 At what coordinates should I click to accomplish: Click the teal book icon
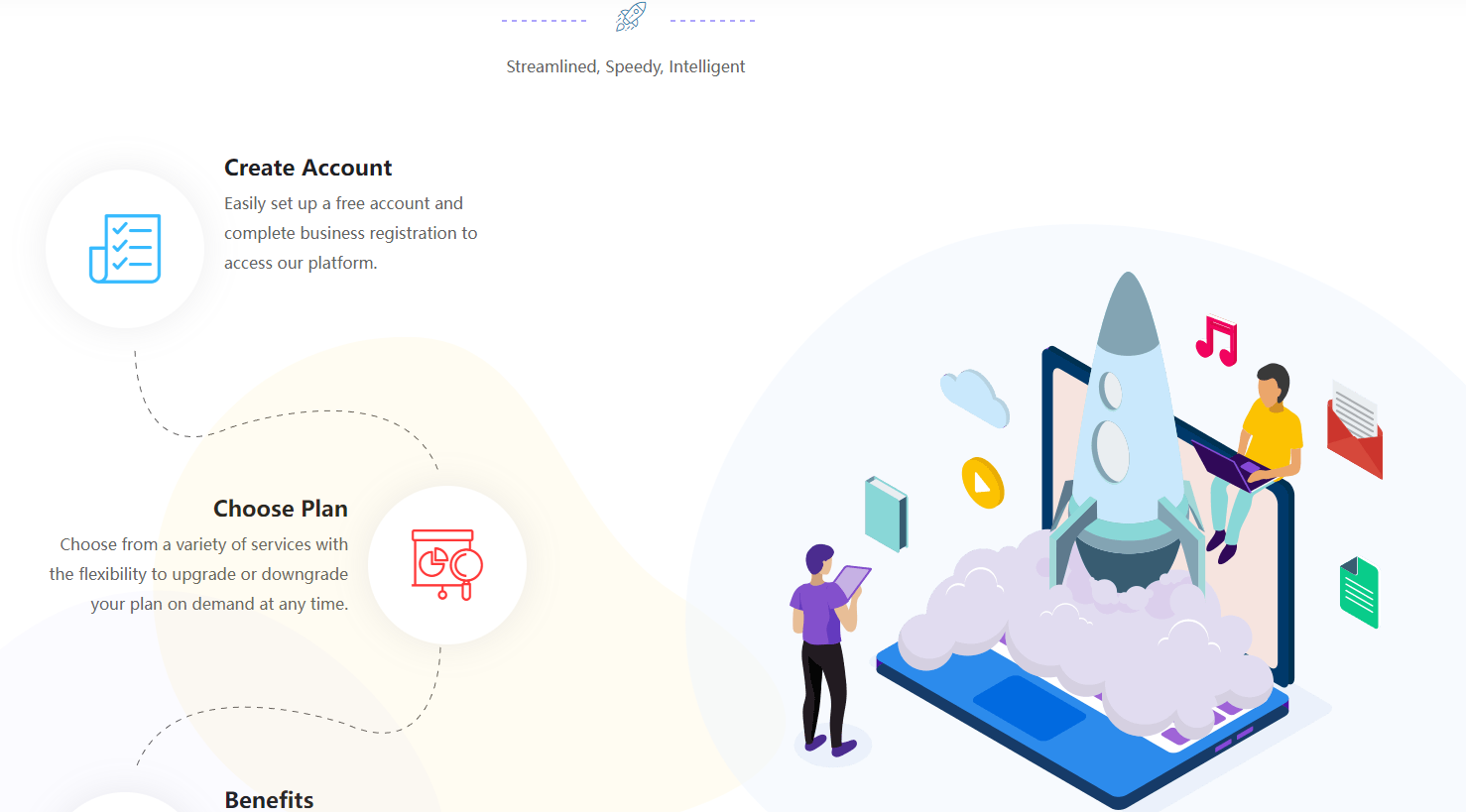tap(886, 514)
